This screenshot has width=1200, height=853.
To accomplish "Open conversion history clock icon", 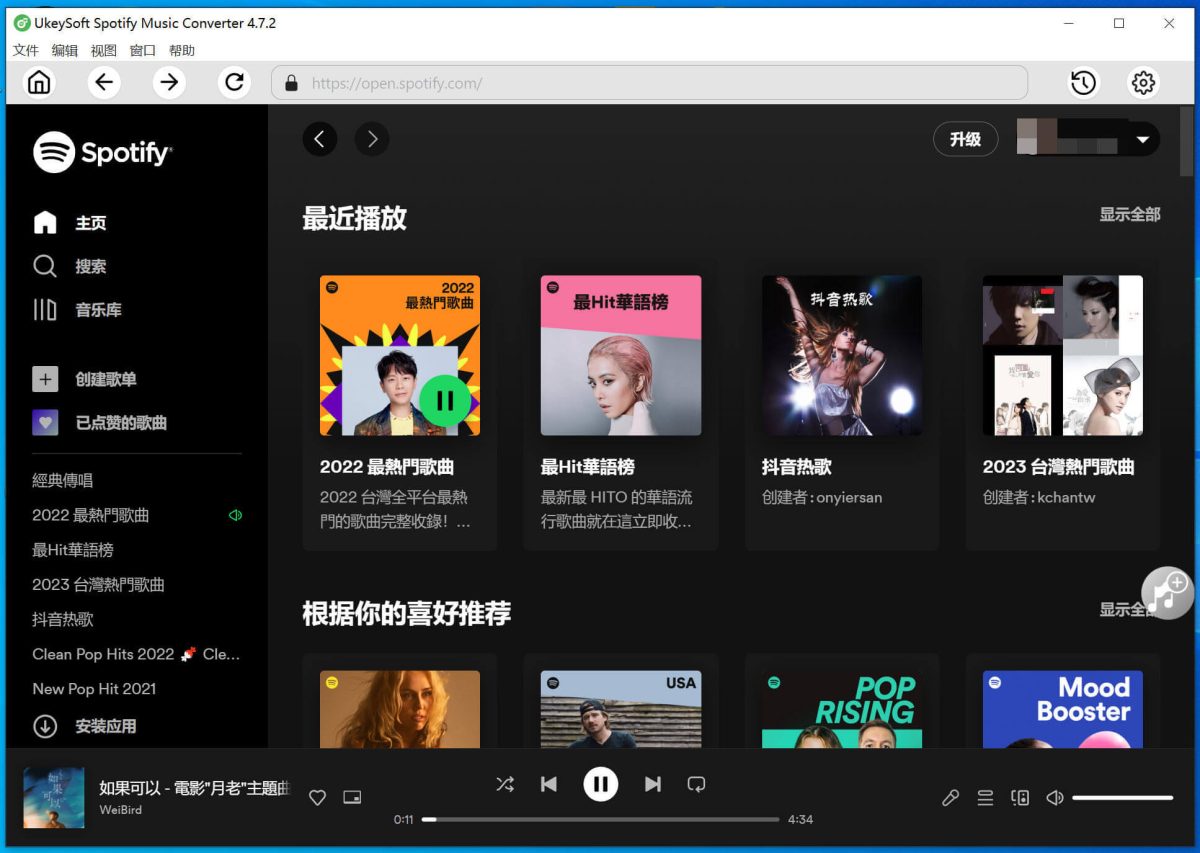I will tap(1083, 83).
